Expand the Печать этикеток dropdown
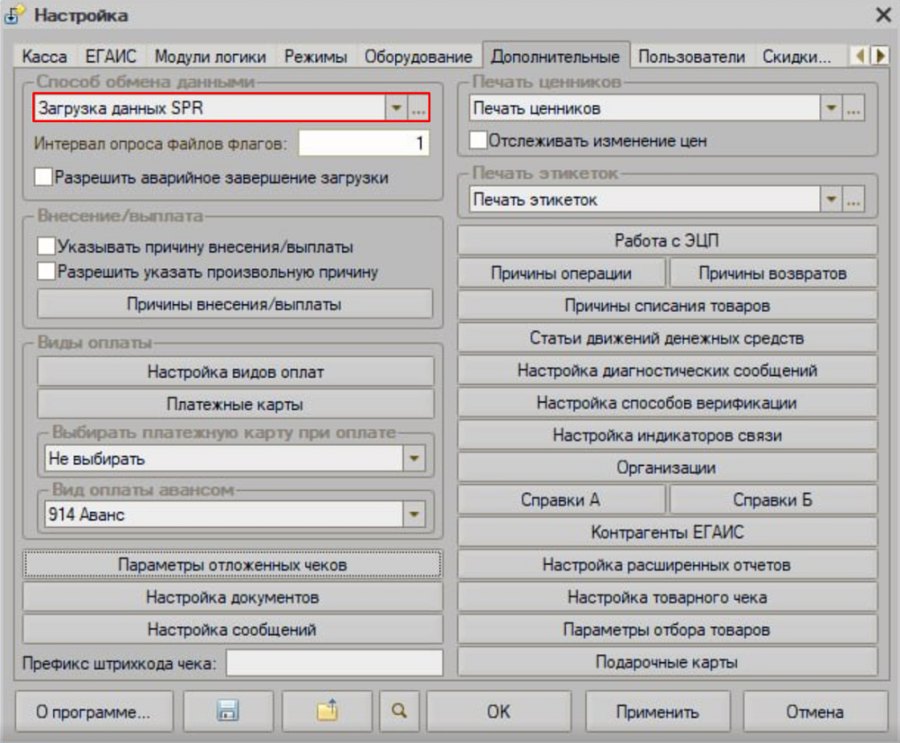 click(831, 199)
